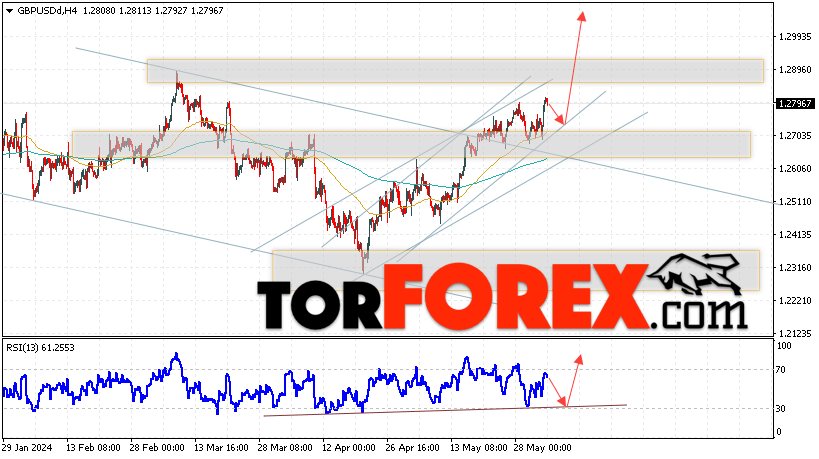Click the 1.23160 price axis label

[x=795, y=267]
